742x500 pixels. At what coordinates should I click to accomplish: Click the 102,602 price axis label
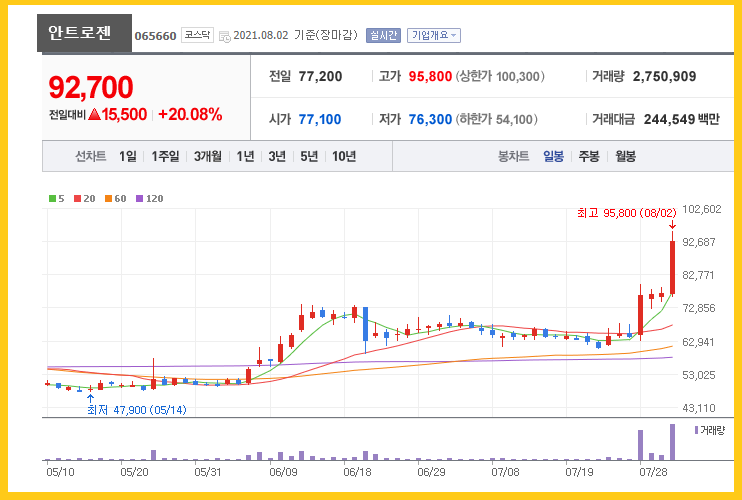(702, 209)
